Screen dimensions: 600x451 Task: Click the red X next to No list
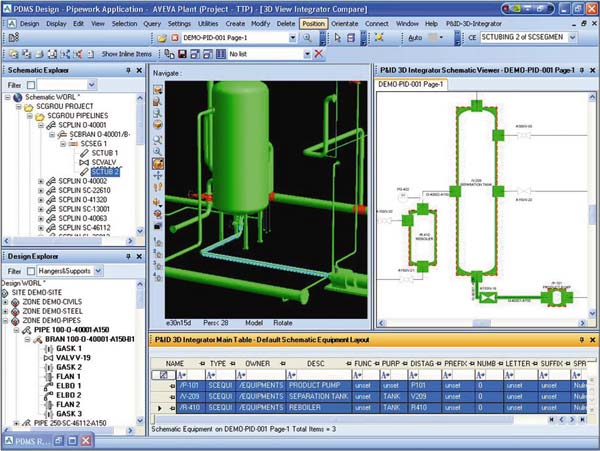(x=318, y=54)
